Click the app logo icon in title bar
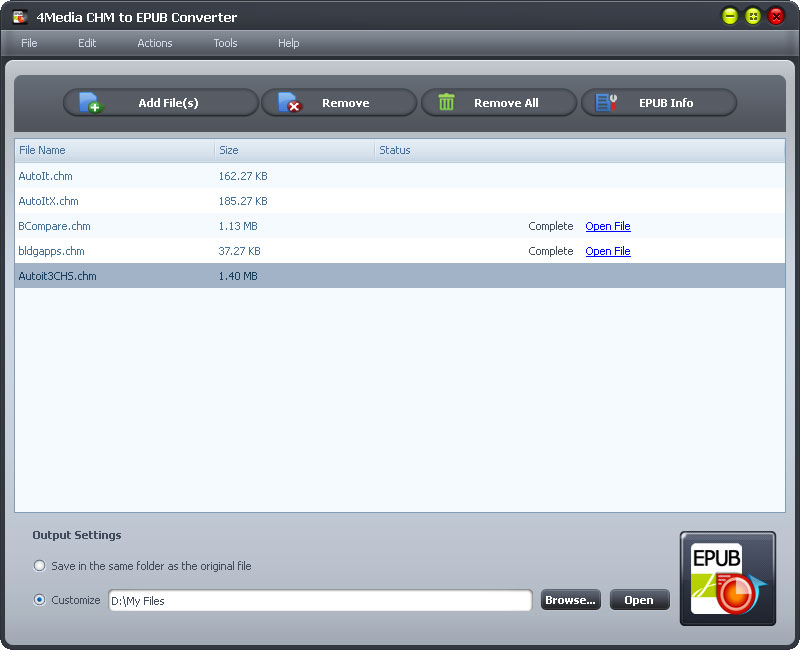 click(x=20, y=17)
